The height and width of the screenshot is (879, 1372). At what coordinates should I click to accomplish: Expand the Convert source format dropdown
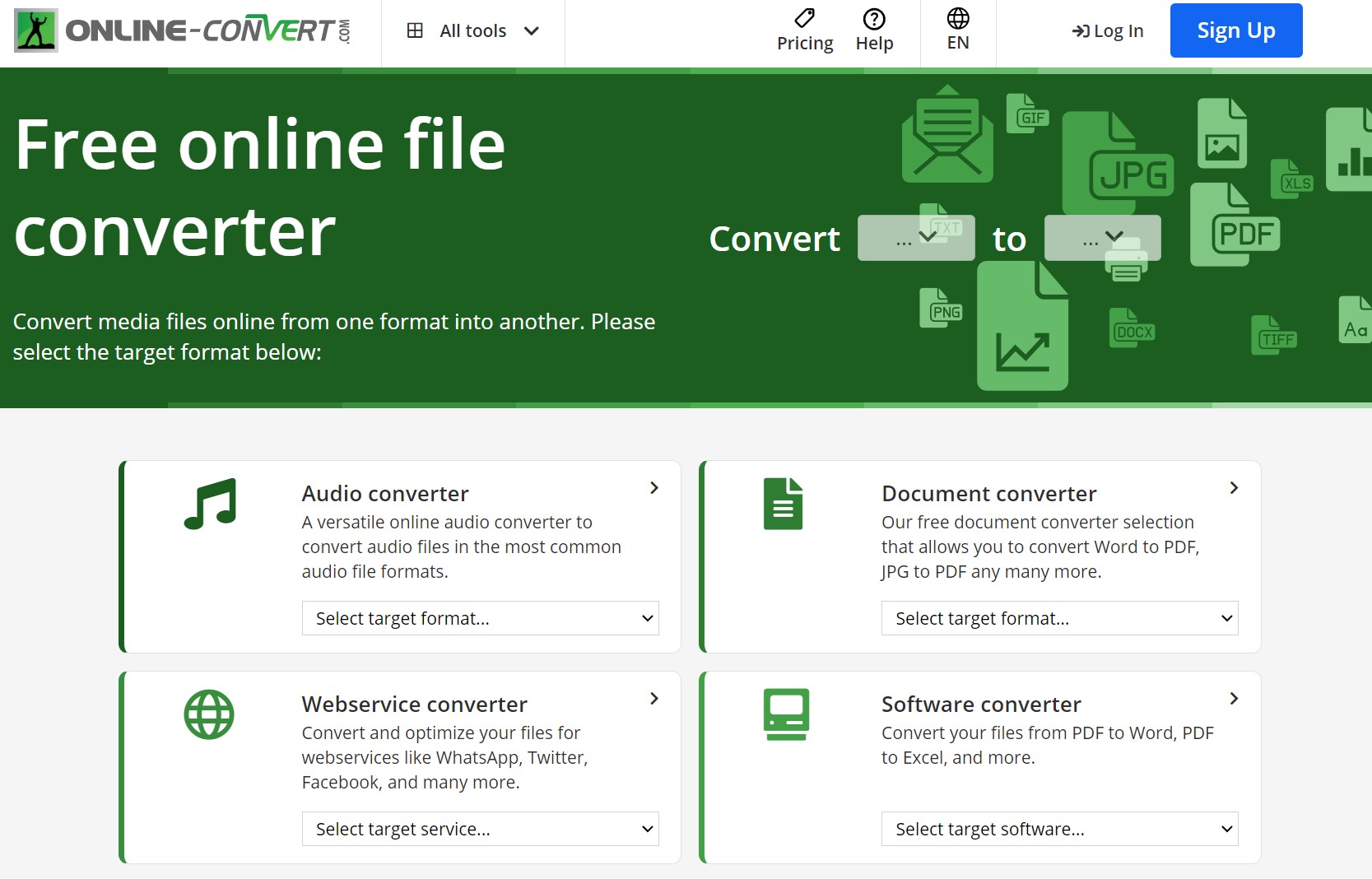[x=916, y=239]
